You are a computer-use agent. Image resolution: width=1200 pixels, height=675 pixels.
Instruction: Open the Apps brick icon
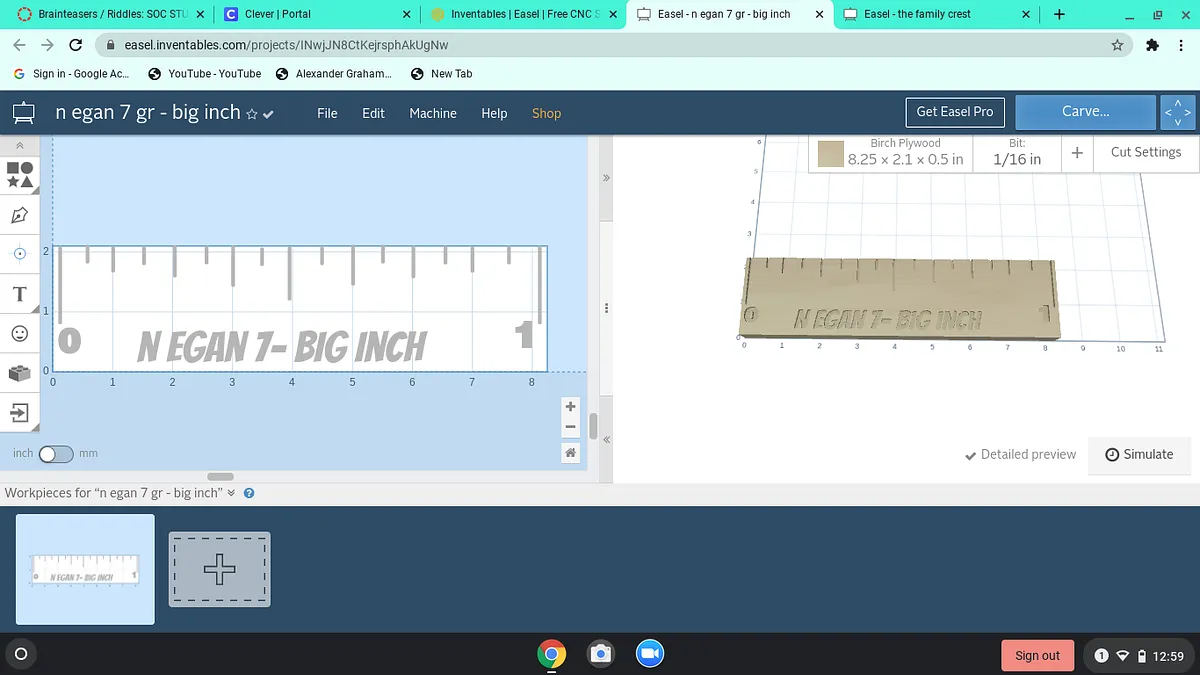click(19, 373)
